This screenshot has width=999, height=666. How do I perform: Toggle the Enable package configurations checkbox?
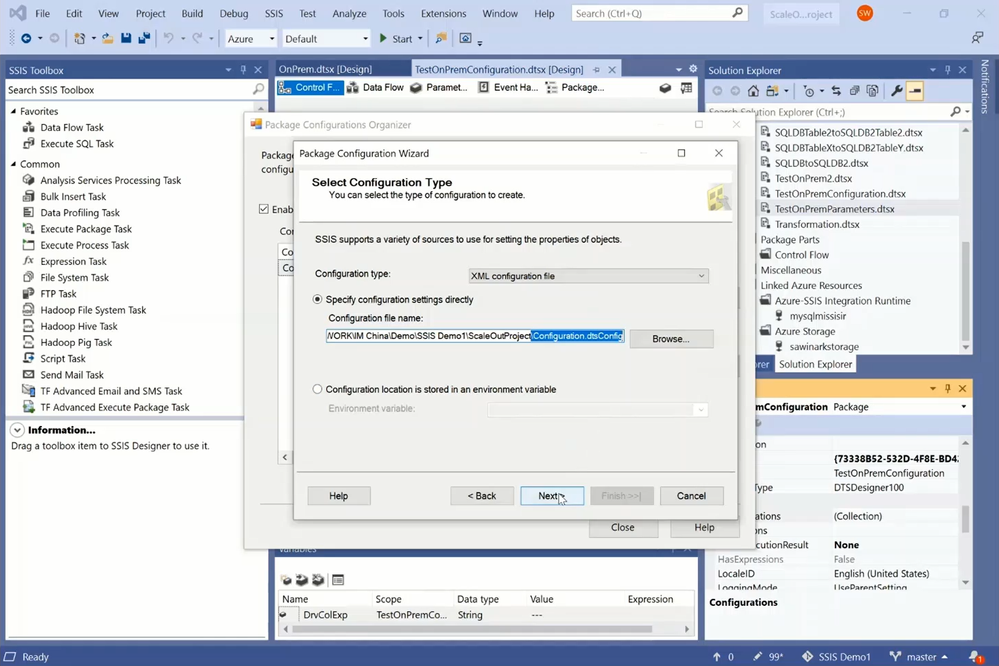point(264,209)
